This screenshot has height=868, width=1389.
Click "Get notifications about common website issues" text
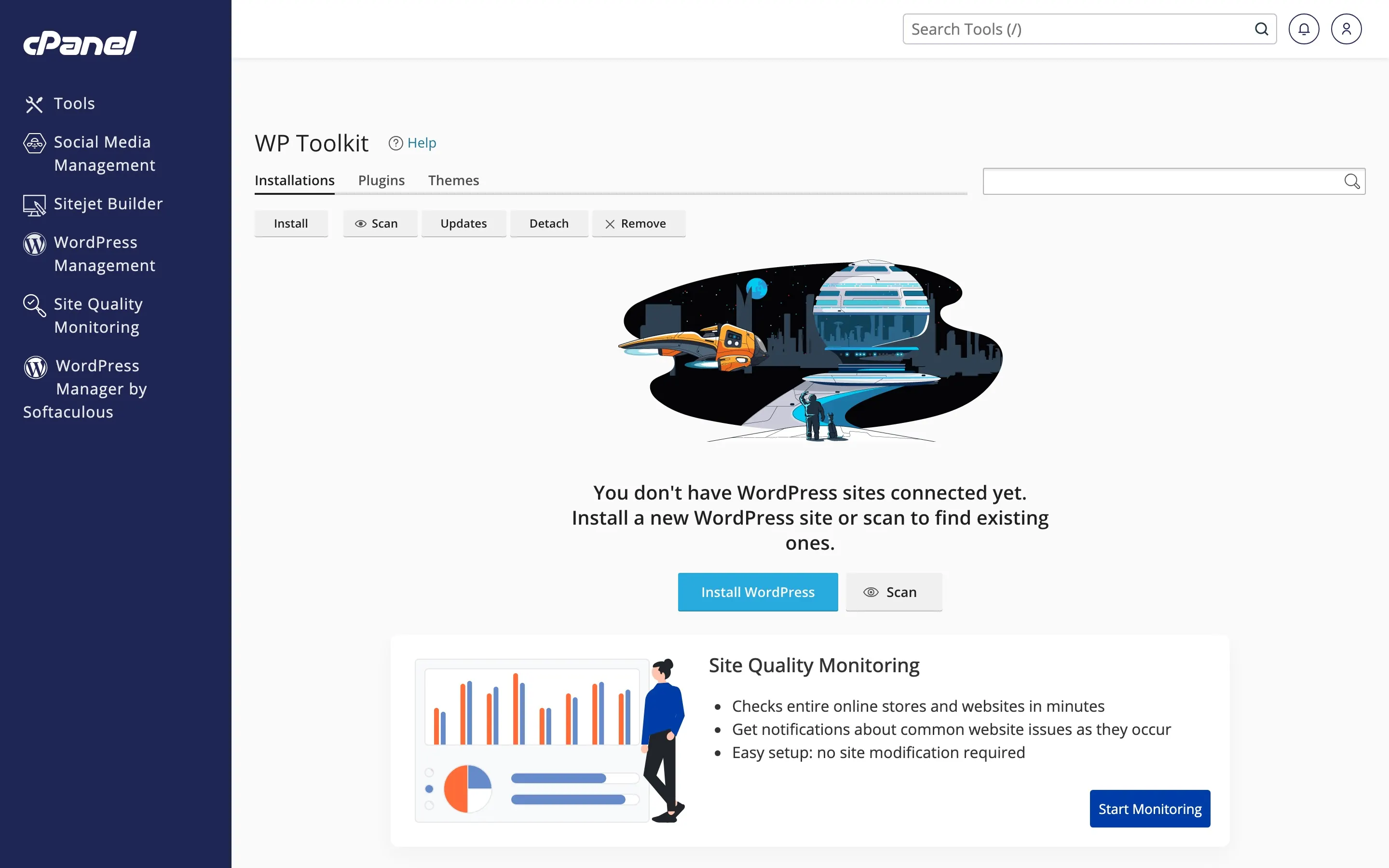[x=951, y=729]
